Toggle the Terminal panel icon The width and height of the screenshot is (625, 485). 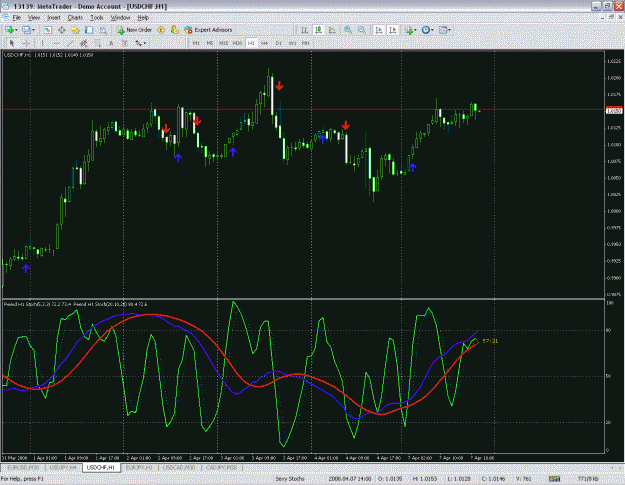[89, 30]
